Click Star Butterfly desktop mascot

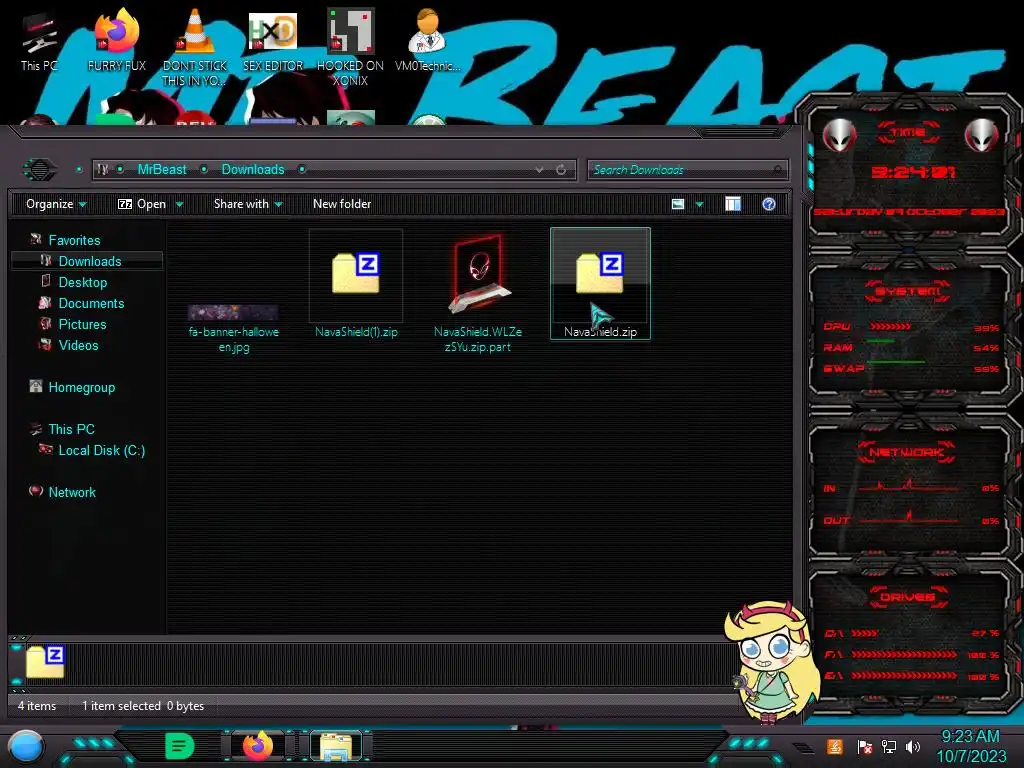(x=773, y=663)
